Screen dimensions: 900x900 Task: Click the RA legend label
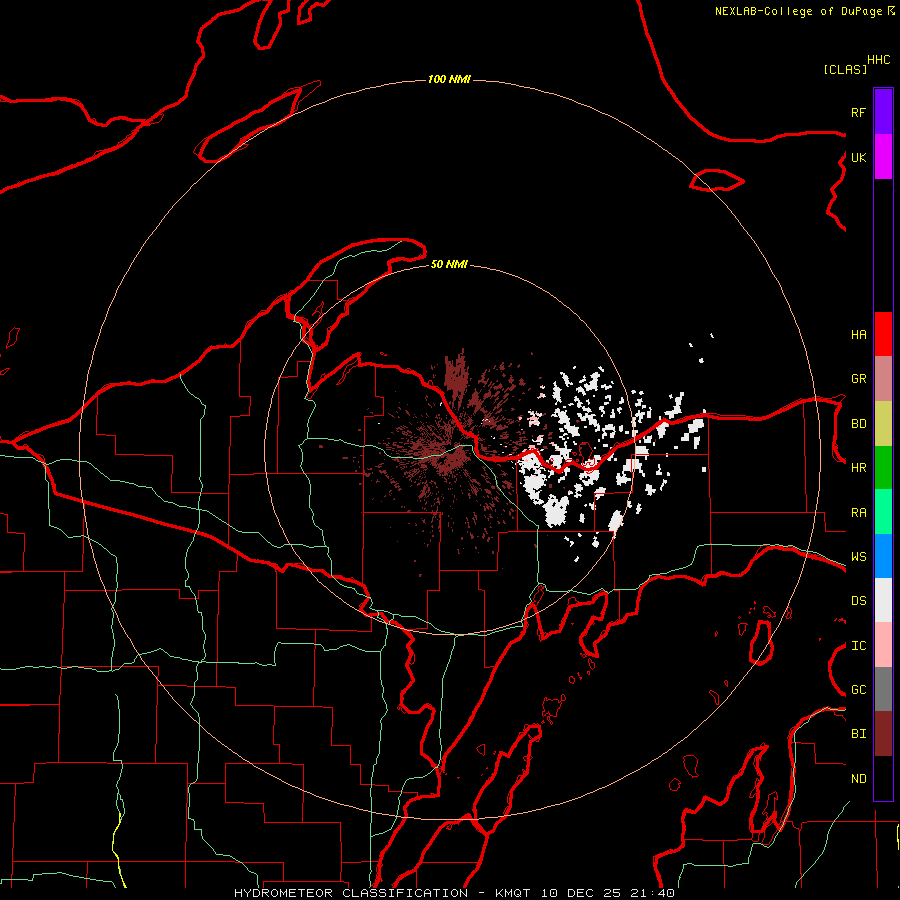(858, 513)
